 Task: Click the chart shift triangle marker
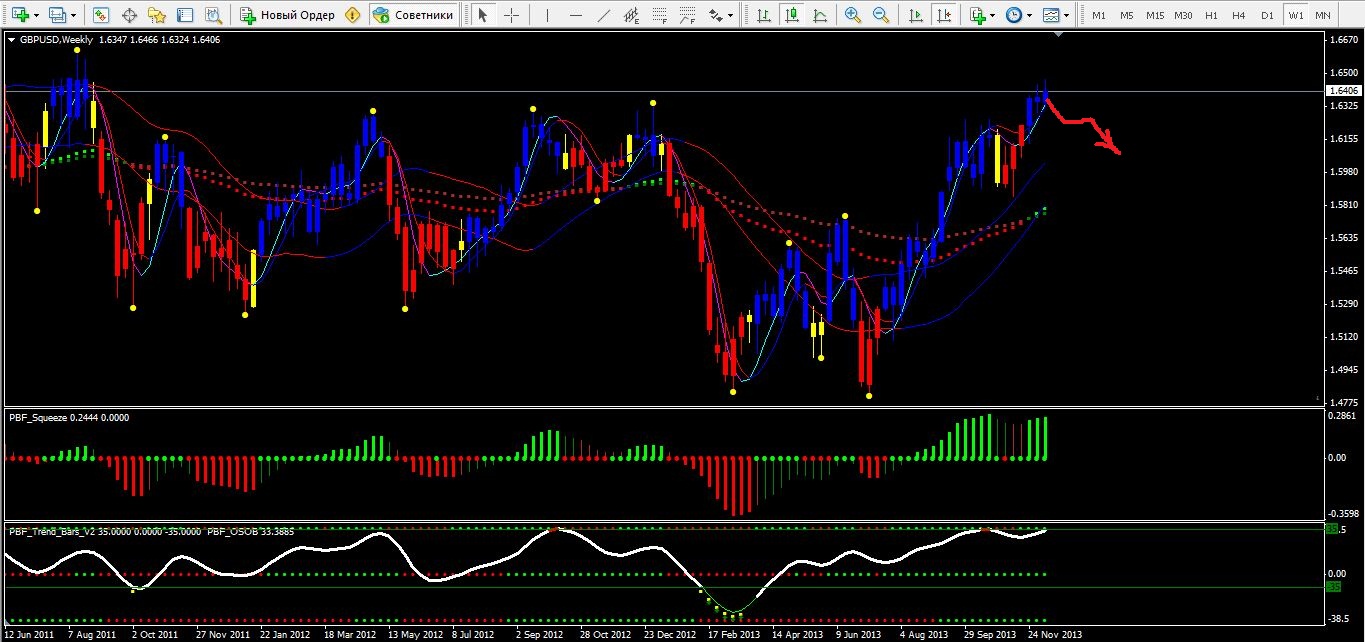tap(1059, 36)
